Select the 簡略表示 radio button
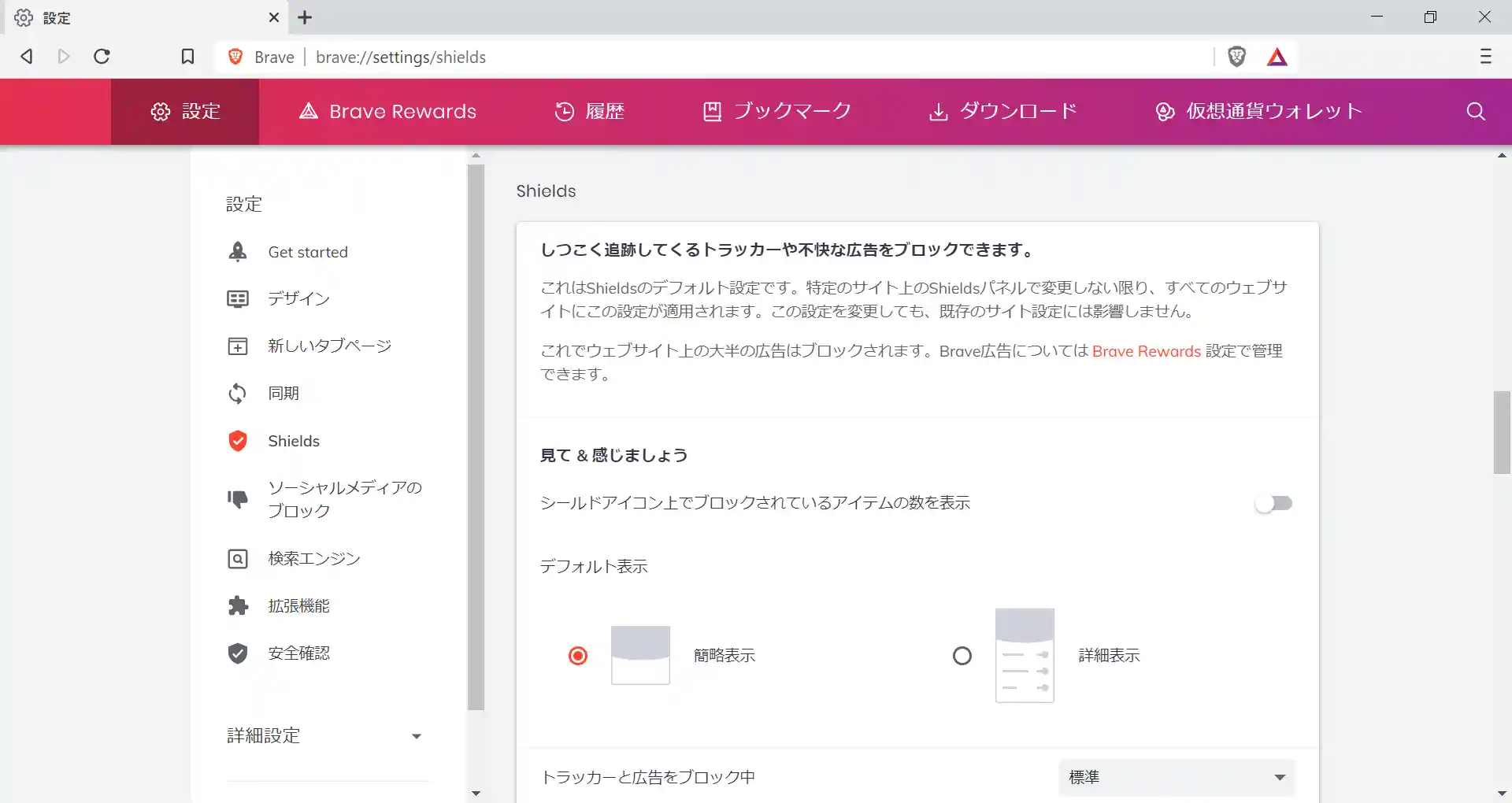Viewport: 1512px width, 803px height. [x=577, y=656]
